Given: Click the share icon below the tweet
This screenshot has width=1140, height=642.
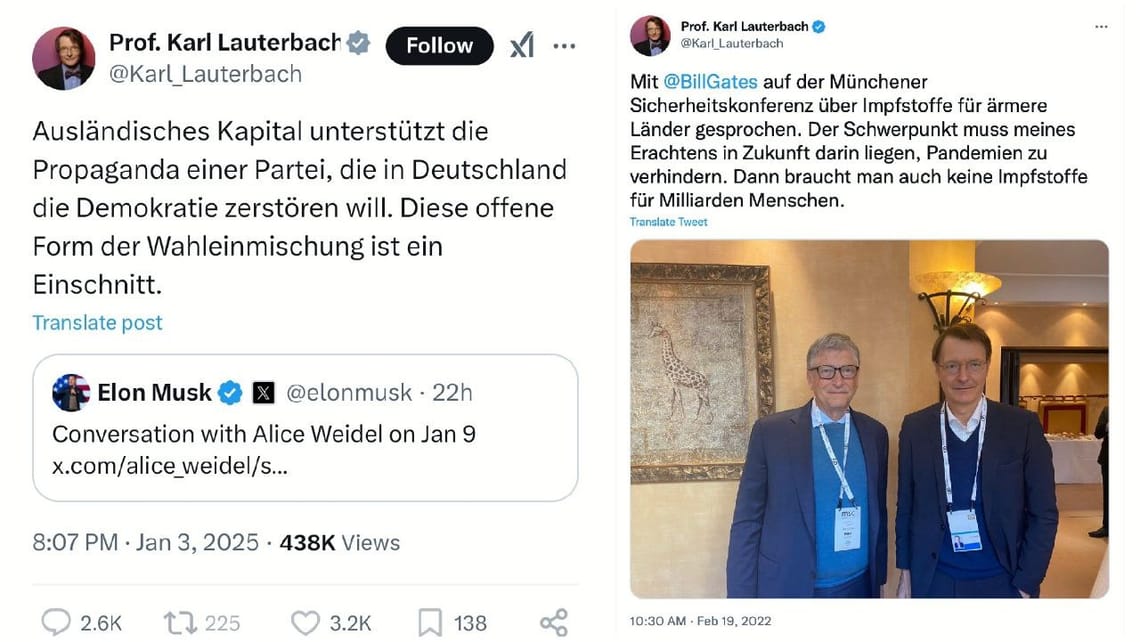Looking at the screenshot, I should (553, 622).
